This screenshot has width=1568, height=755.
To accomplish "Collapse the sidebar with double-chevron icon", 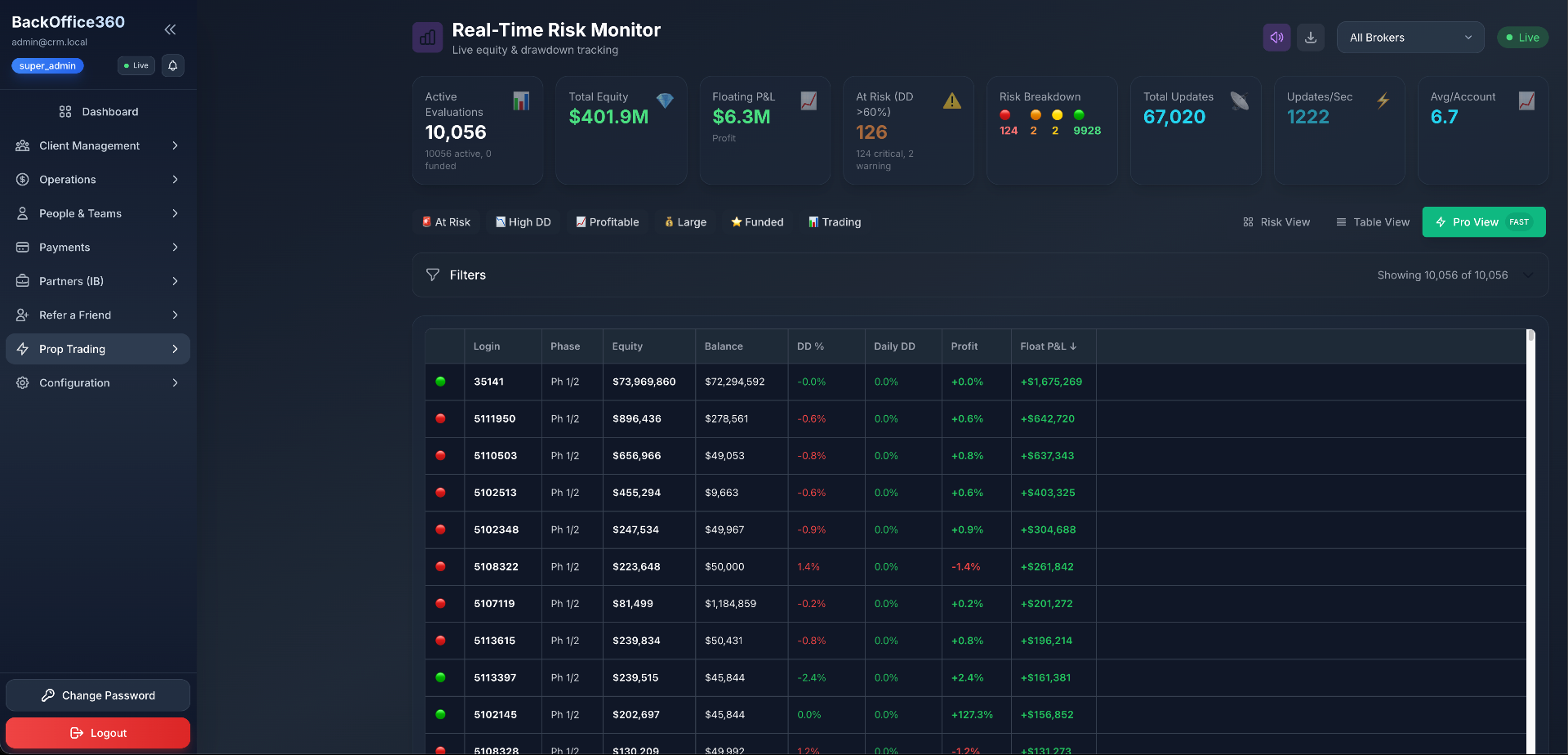I will (170, 30).
